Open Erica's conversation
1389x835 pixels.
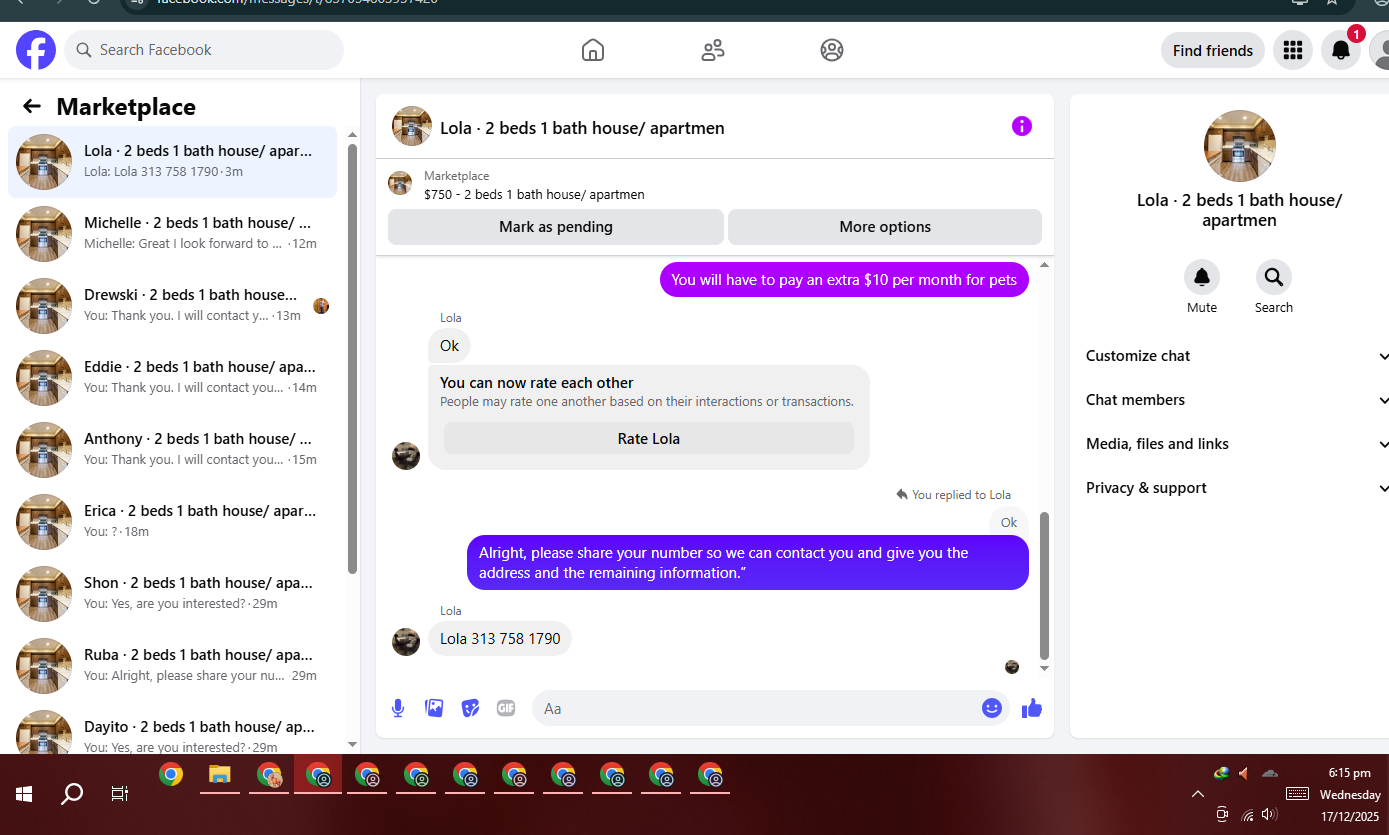click(172, 522)
